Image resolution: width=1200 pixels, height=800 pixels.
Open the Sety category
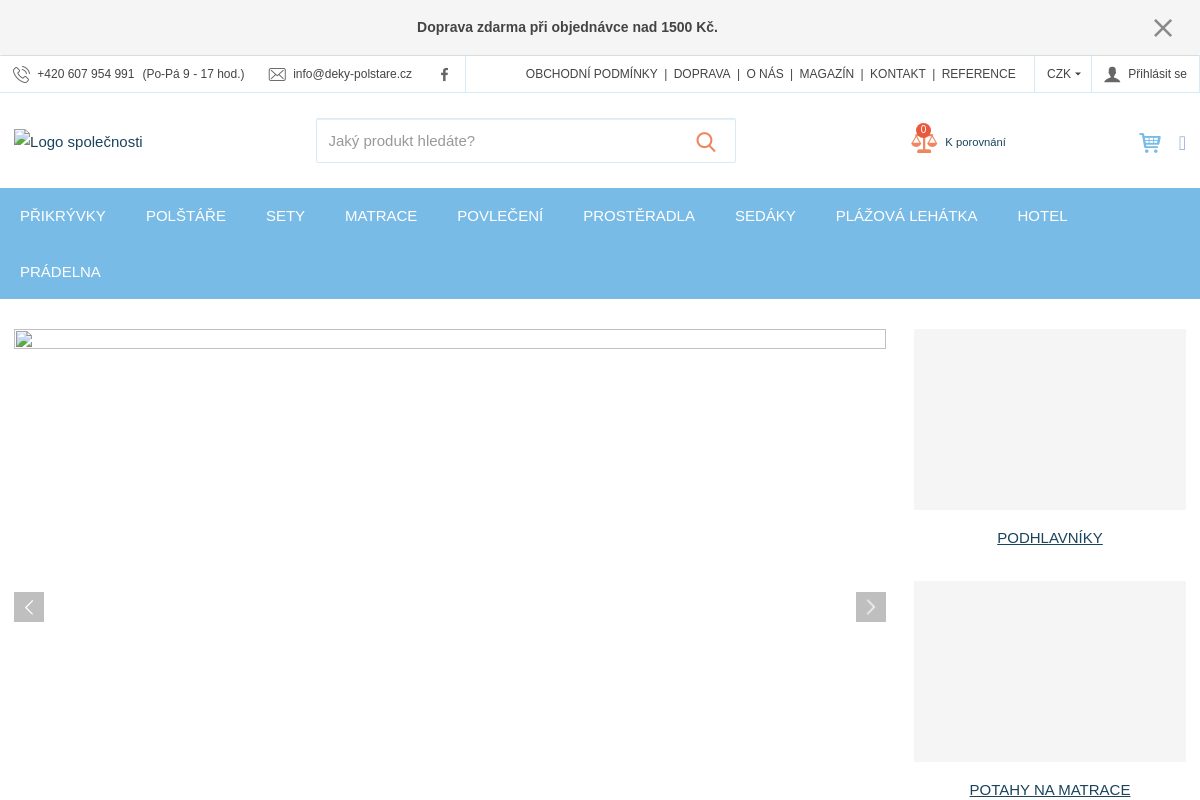(x=285, y=216)
